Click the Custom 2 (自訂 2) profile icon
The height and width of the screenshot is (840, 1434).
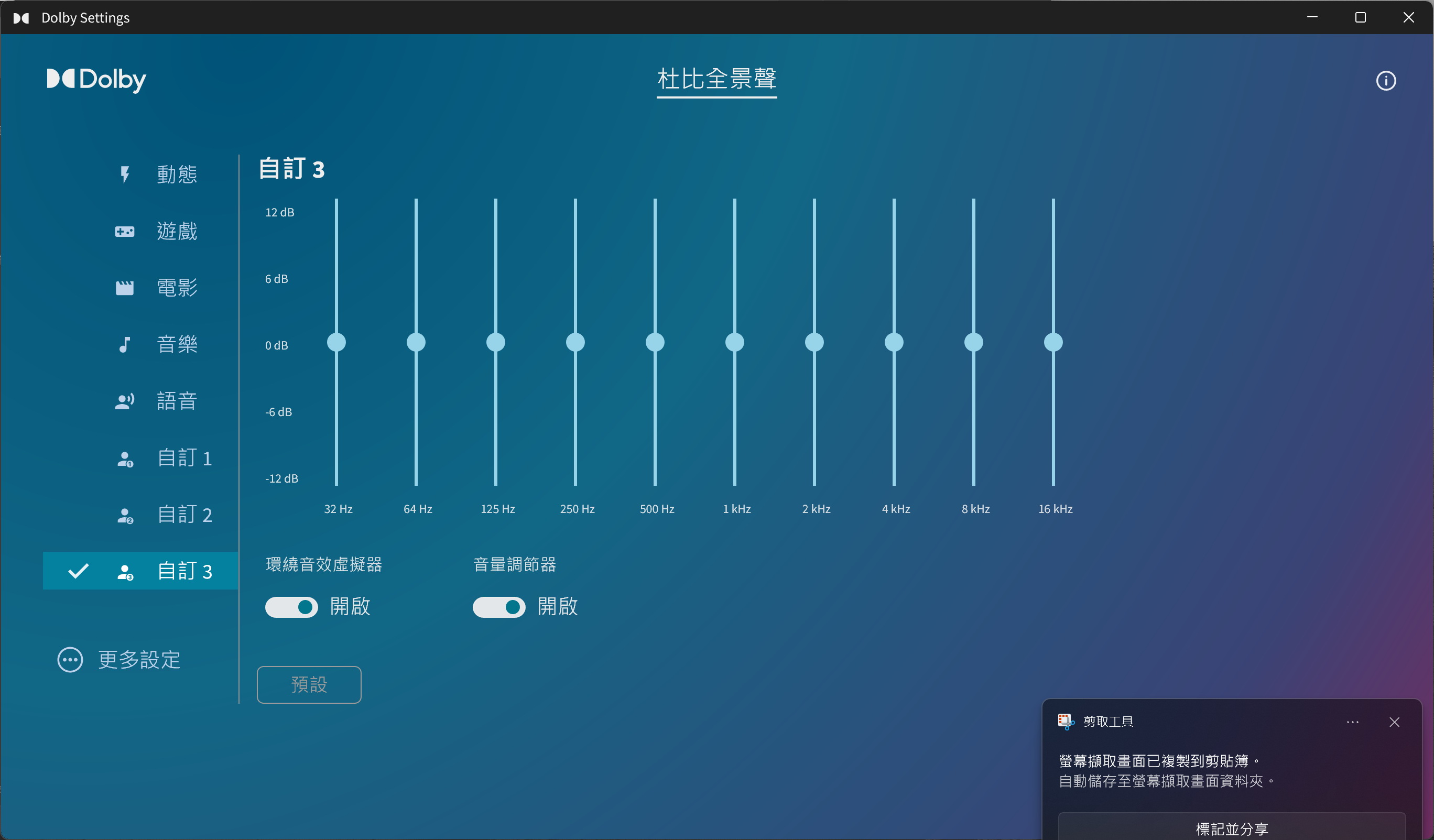(125, 515)
